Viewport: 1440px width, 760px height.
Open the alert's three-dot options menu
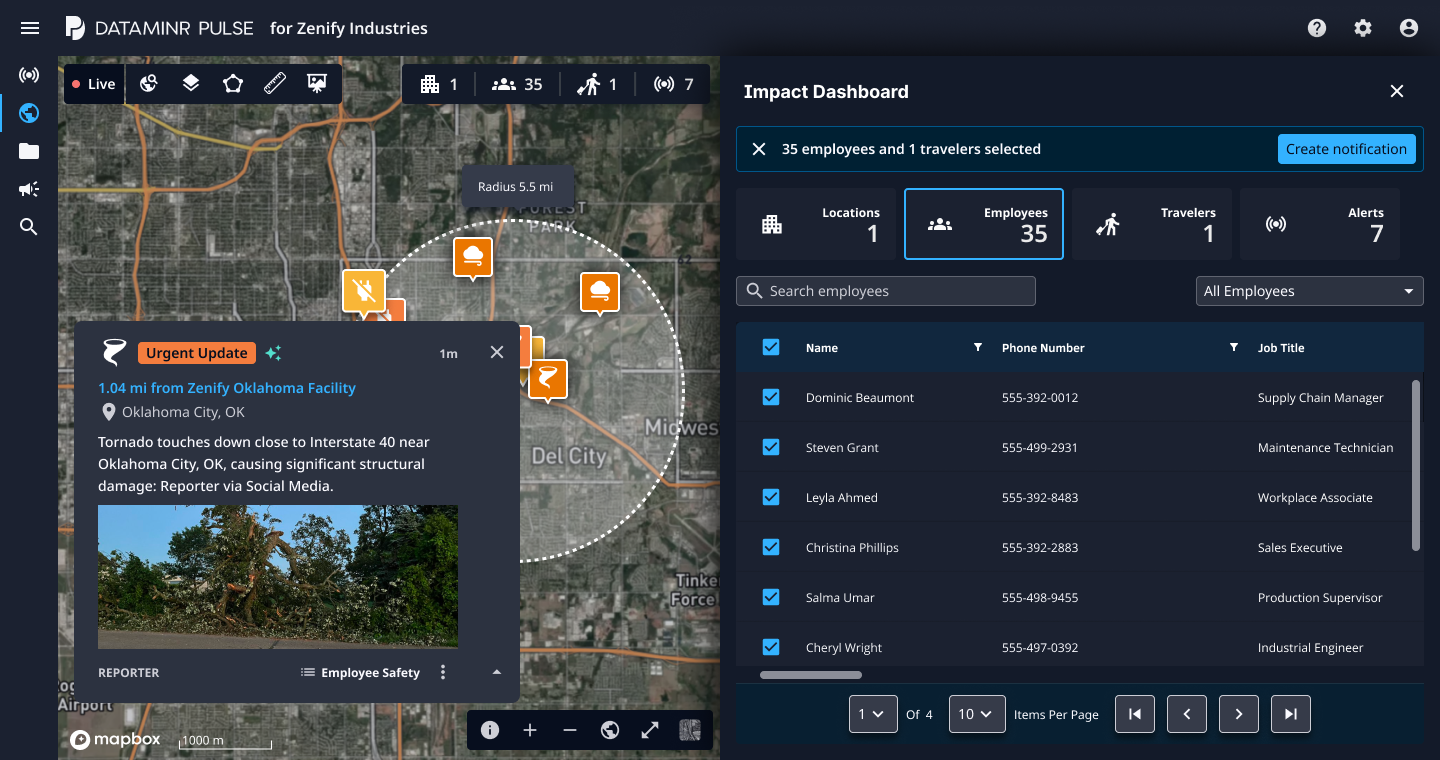[443, 673]
